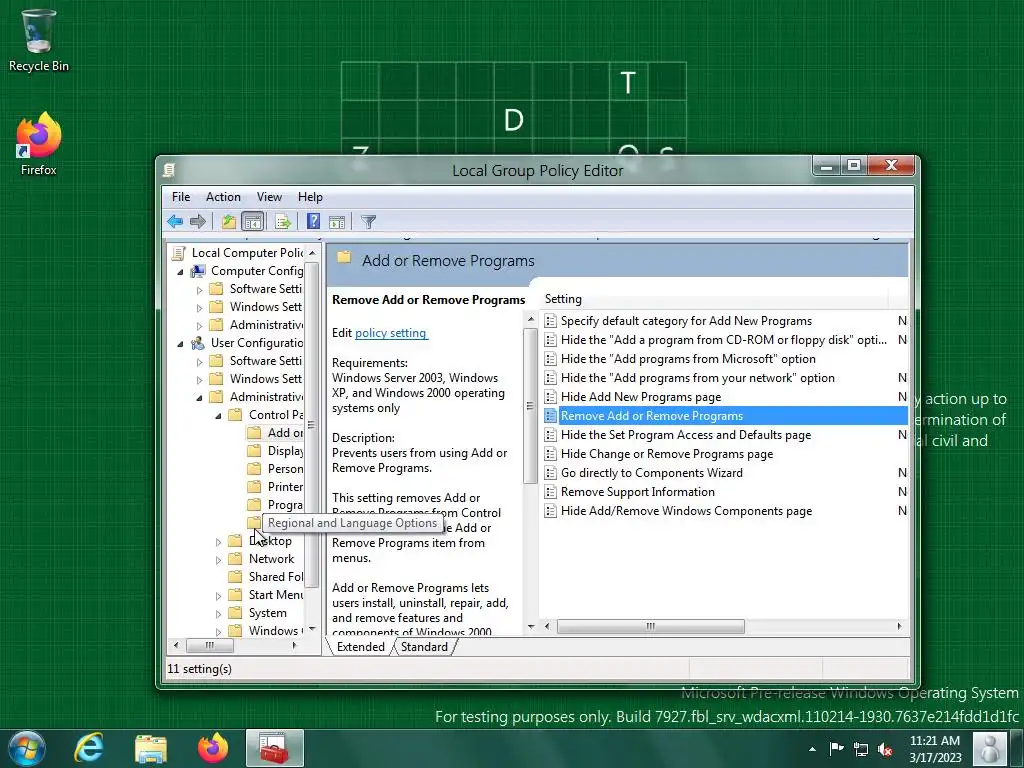Select 'Hide Change or Remove Programs page'
This screenshot has width=1024, height=768.
[x=667, y=454]
